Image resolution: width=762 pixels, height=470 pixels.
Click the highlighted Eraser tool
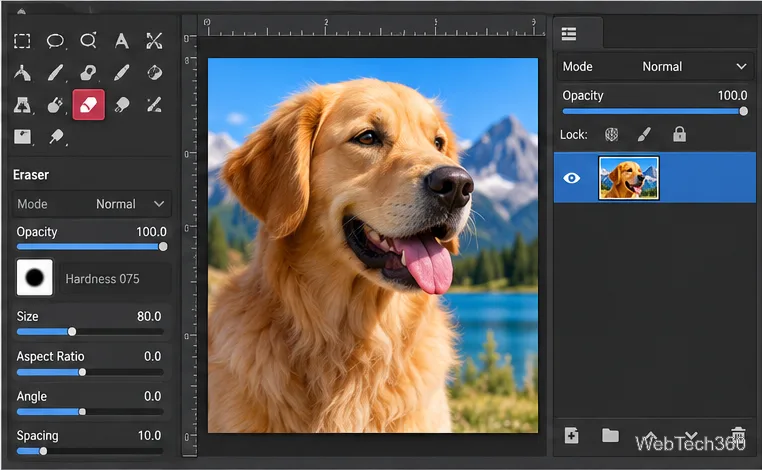coord(88,104)
